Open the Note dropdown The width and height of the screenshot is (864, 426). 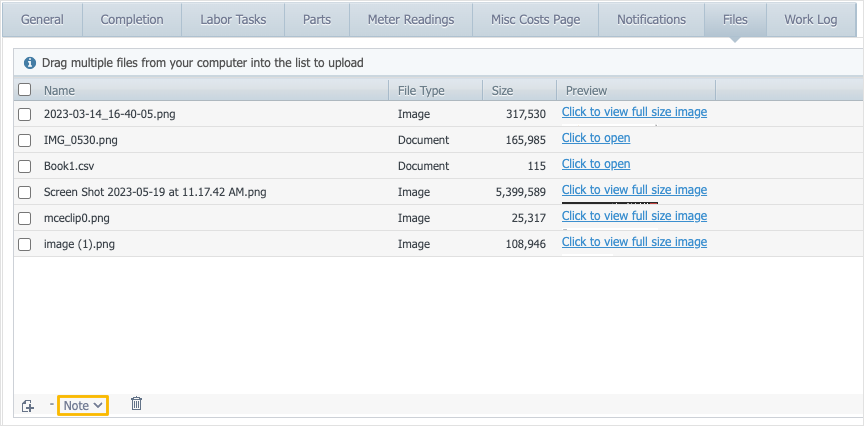click(x=83, y=405)
